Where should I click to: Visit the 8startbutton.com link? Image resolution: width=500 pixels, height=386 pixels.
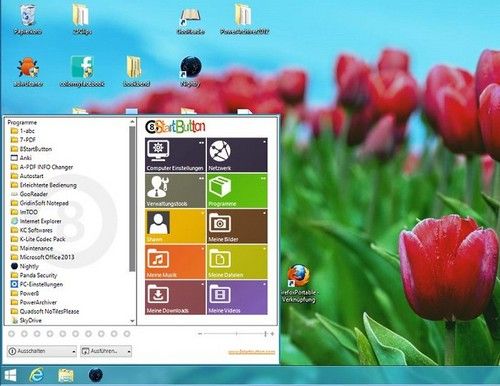click(x=252, y=352)
